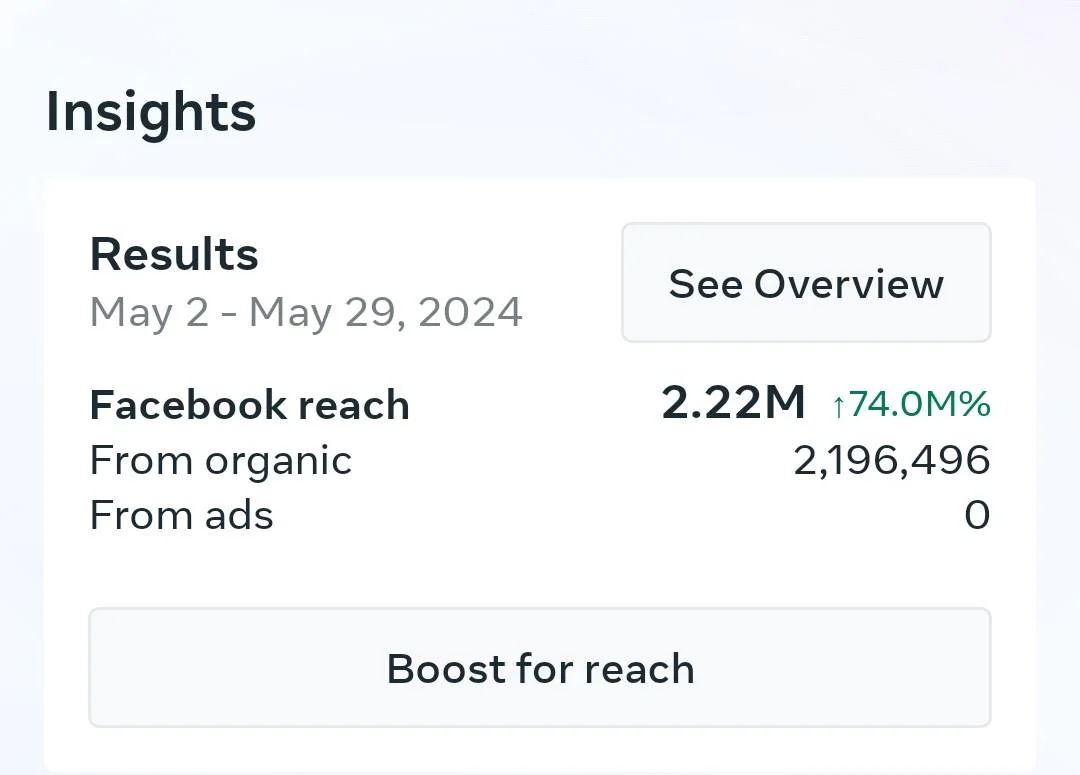Click the Insights page title
This screenshot has height=775, width=1080.
click(x=151, y=112)
